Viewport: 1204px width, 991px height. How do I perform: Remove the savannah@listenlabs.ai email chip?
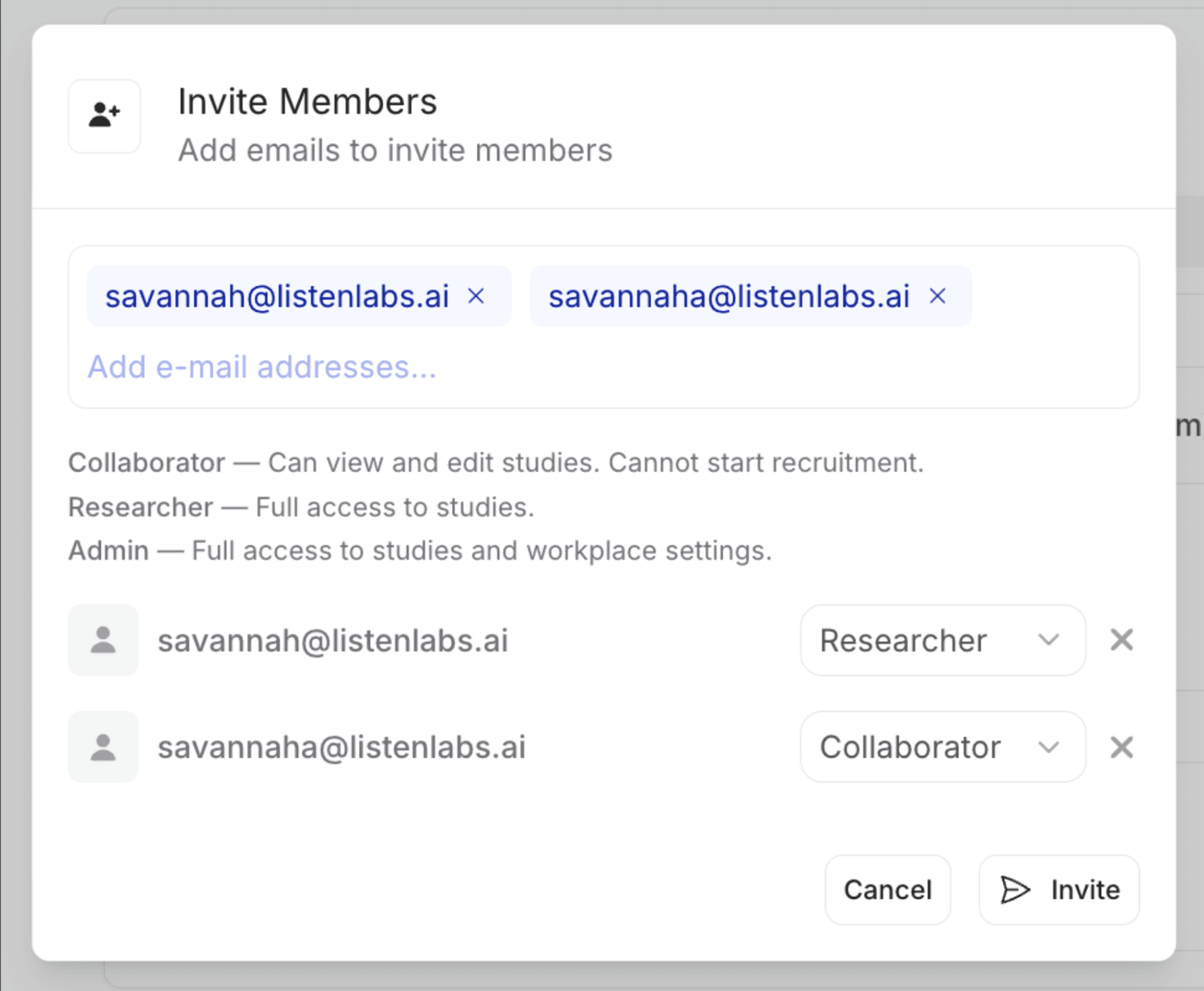pos(476,296)
